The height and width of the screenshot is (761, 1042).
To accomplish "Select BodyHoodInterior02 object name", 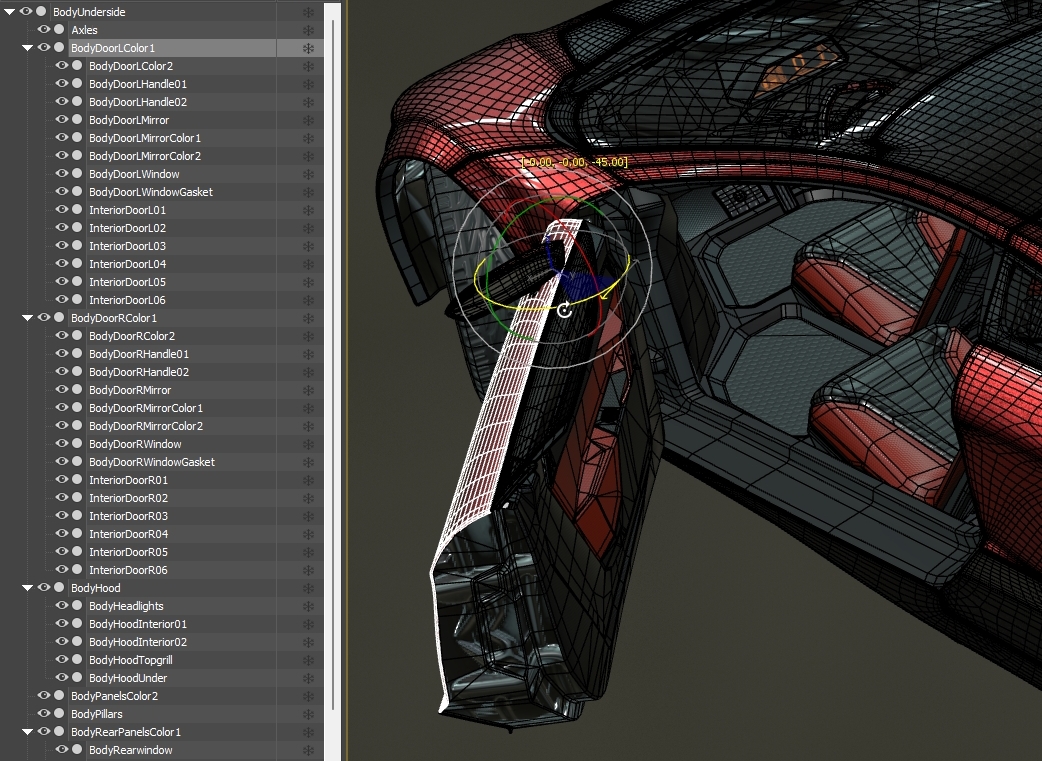I will [x=138, y=642].
